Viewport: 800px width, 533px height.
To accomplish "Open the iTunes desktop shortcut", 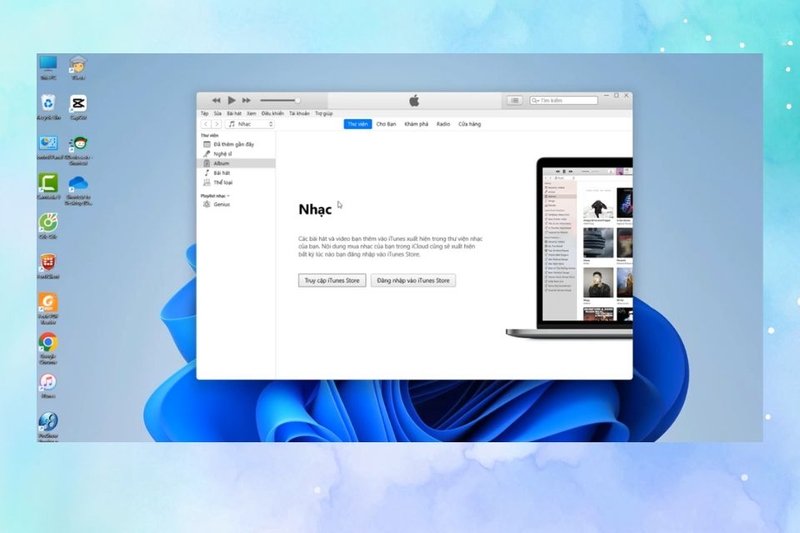I will coord(48,386).
